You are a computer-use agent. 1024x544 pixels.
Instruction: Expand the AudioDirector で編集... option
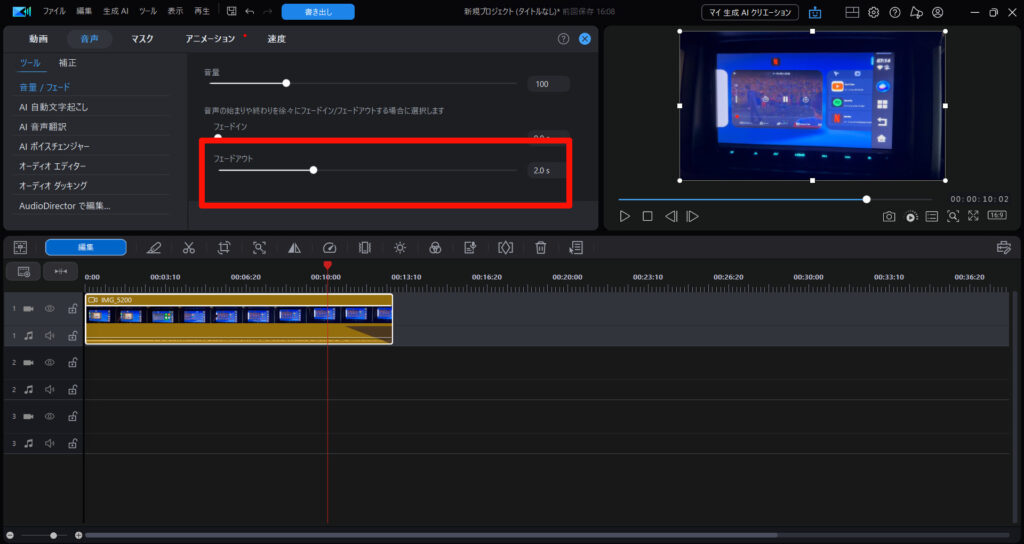click(65, 206)
